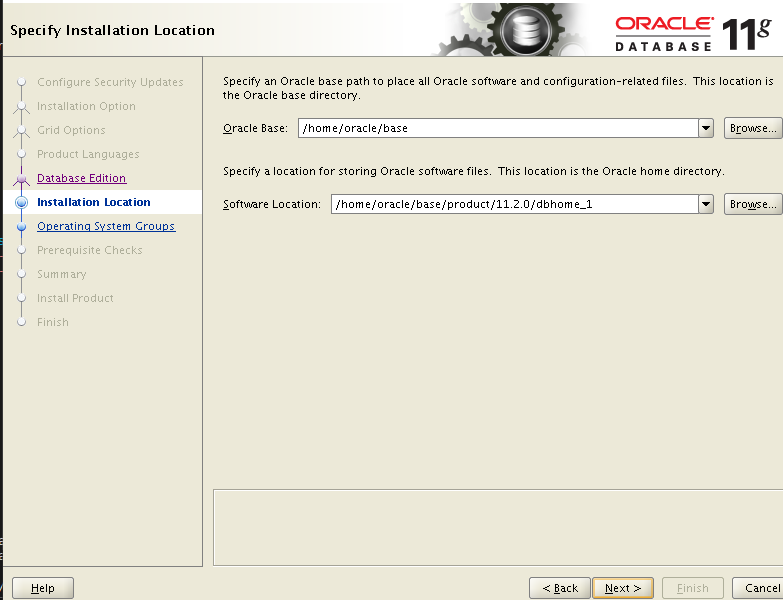783x600 pixels.
Task: Cancel the installation wizard
Action: [x=758, y=588]
